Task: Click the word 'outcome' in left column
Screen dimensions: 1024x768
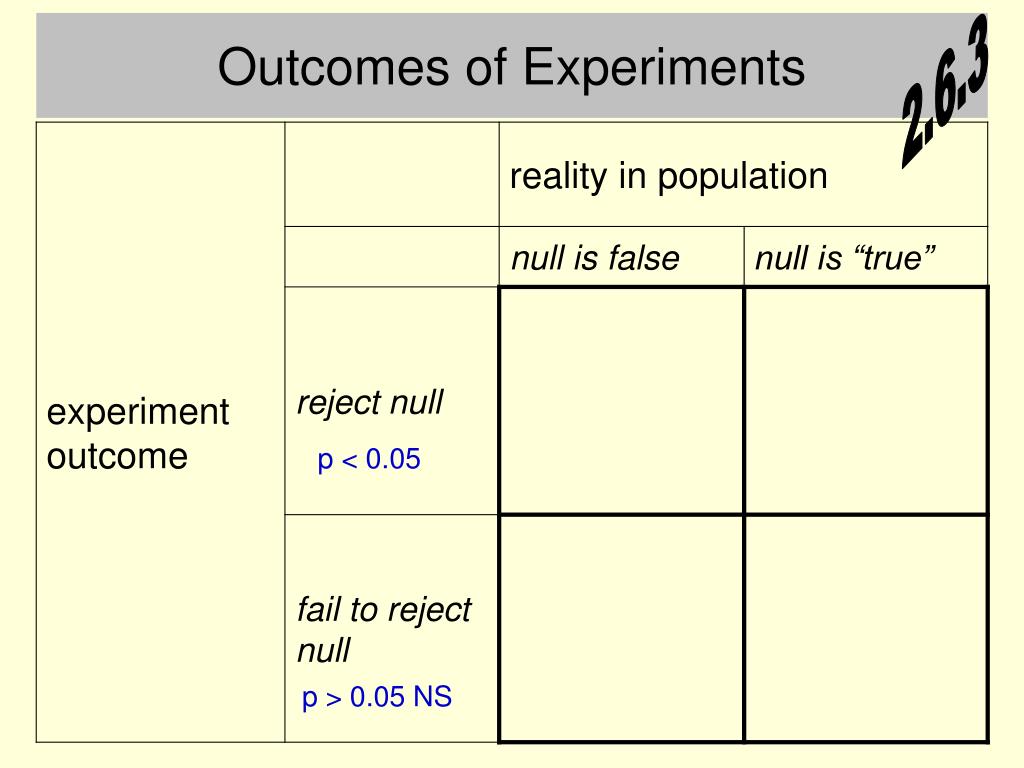Action: 118,456
